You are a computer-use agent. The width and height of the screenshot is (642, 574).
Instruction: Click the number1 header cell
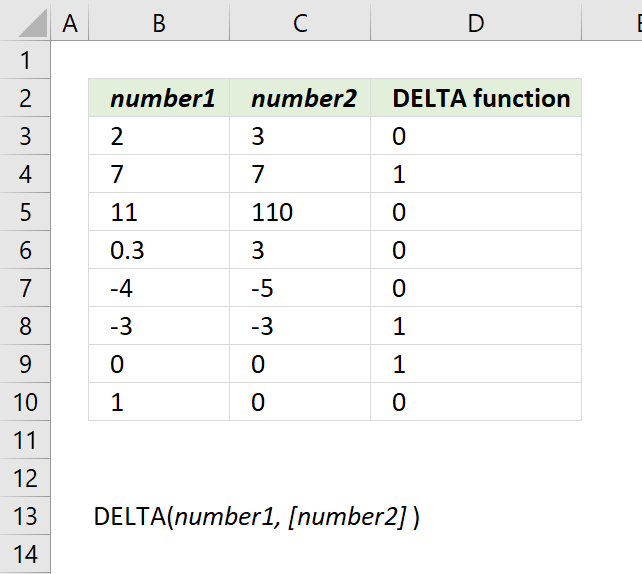tap(159, 98)
